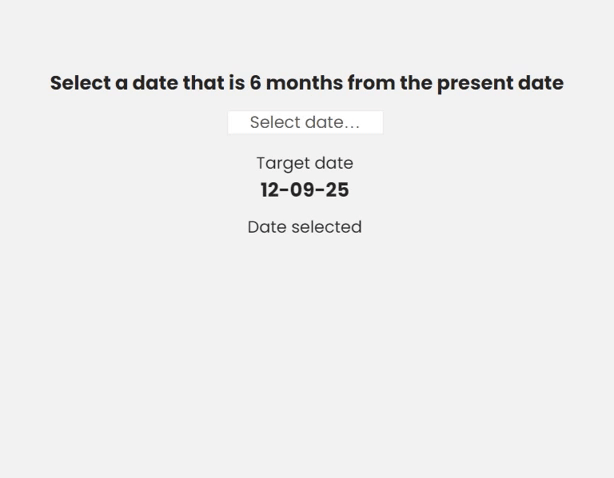The image size is (614, 478).
Task: Focus the date field above Target date
Action: click(305, 122)
